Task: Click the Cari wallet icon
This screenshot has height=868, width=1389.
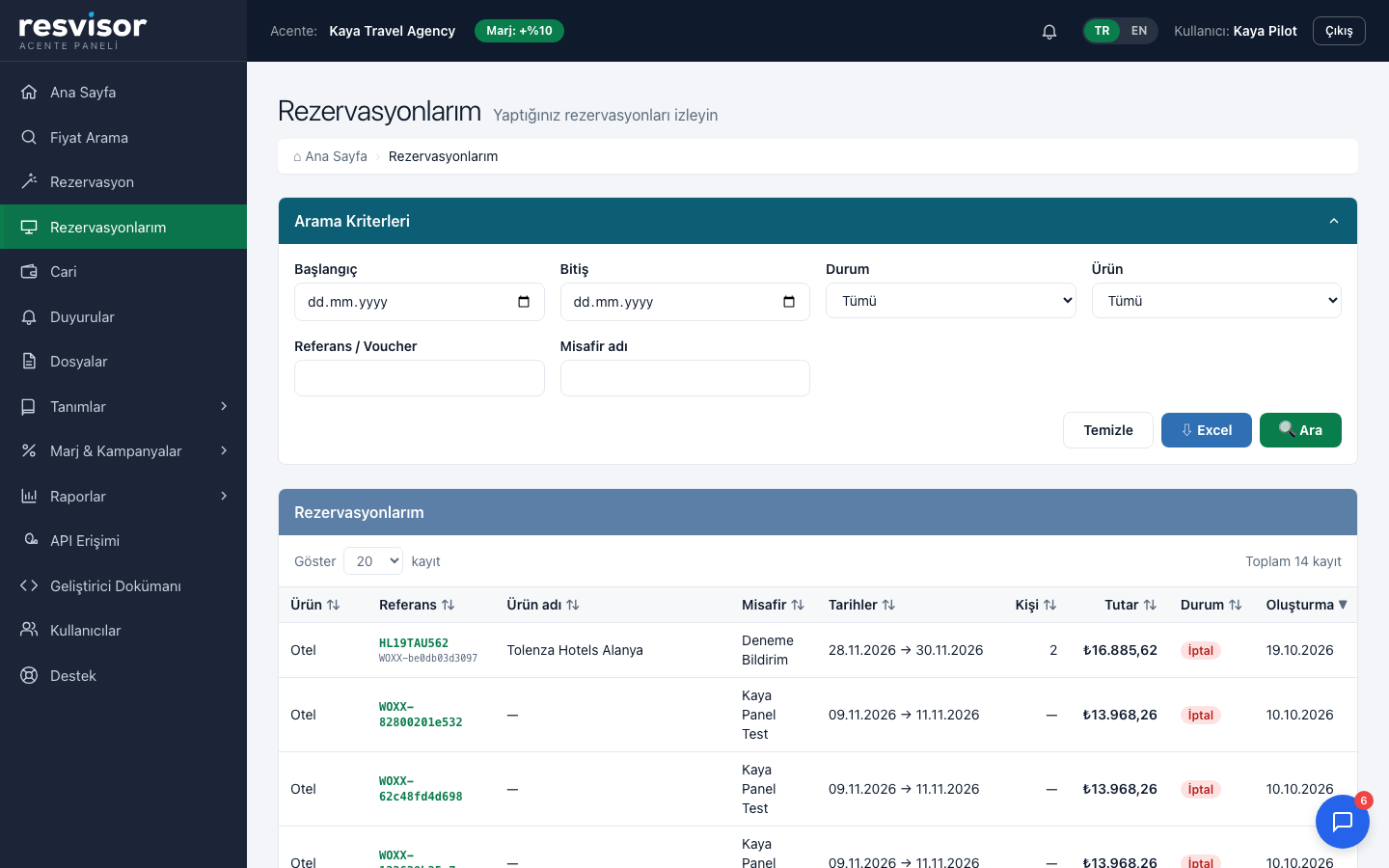Action: [30, 271]
